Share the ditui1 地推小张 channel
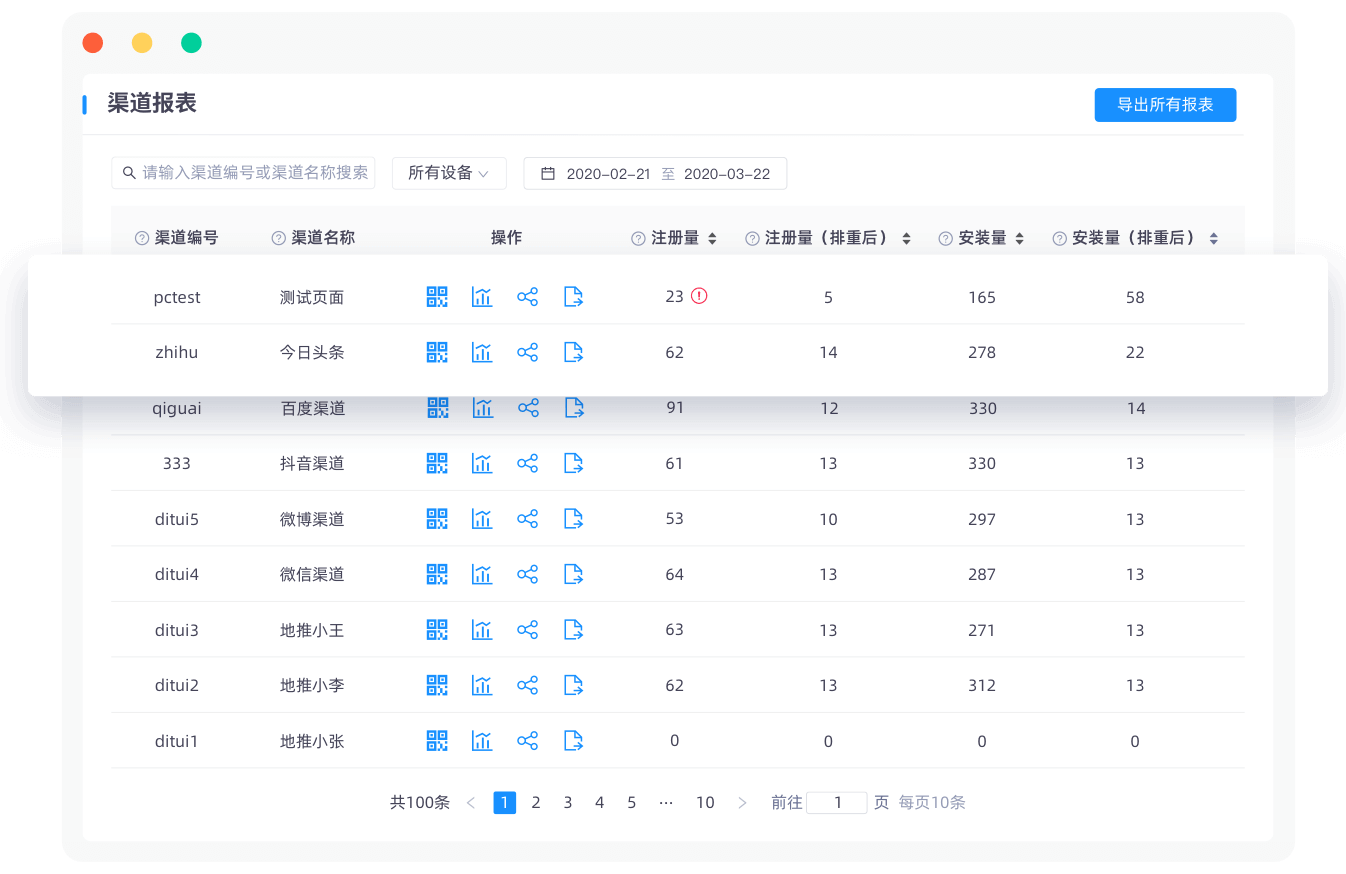 [527, 741]
